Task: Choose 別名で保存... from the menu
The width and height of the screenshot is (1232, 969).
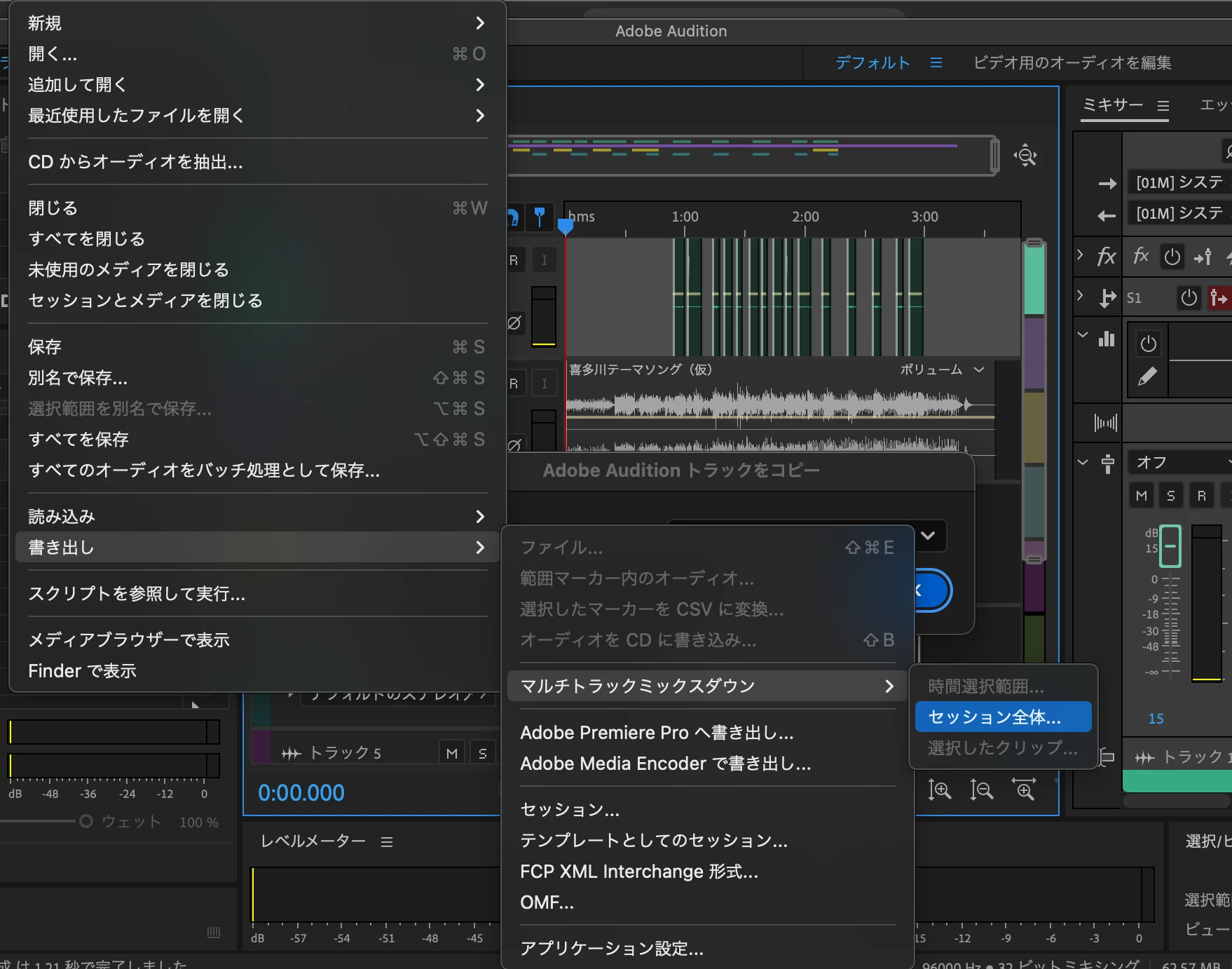Action: point(257,378)
